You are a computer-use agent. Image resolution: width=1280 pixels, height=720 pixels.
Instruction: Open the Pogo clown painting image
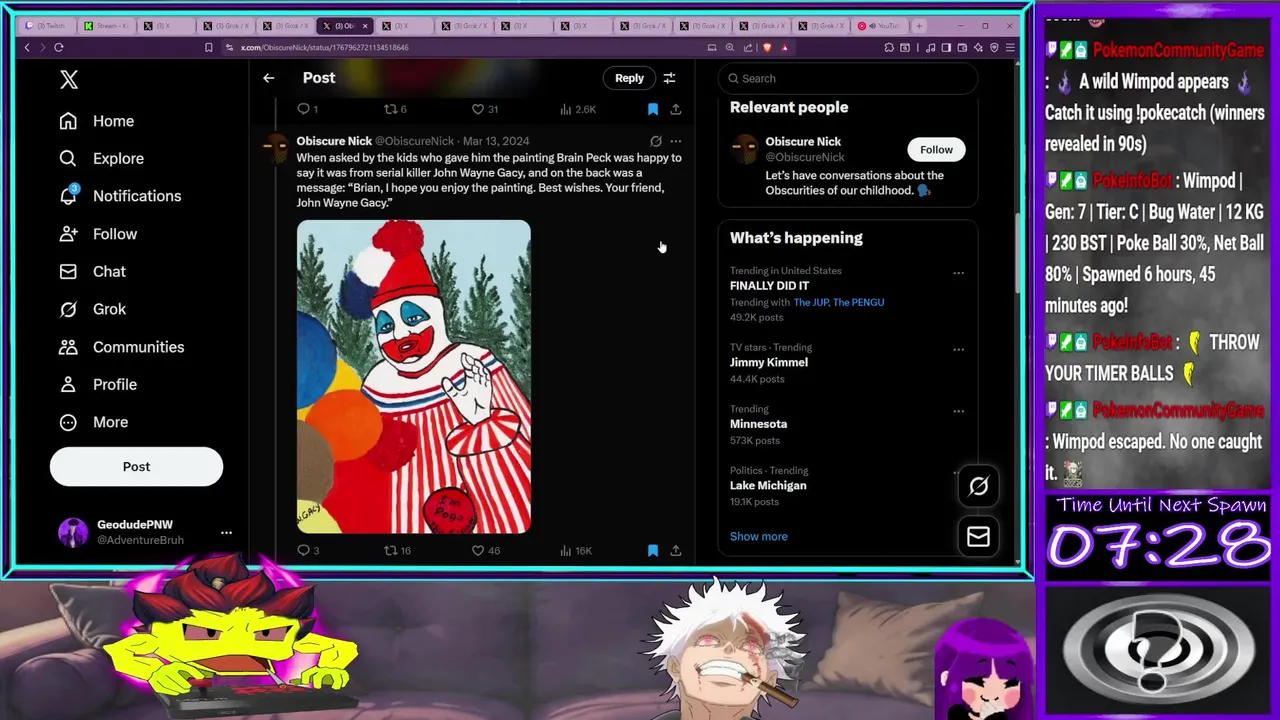(x=413, y=377)
